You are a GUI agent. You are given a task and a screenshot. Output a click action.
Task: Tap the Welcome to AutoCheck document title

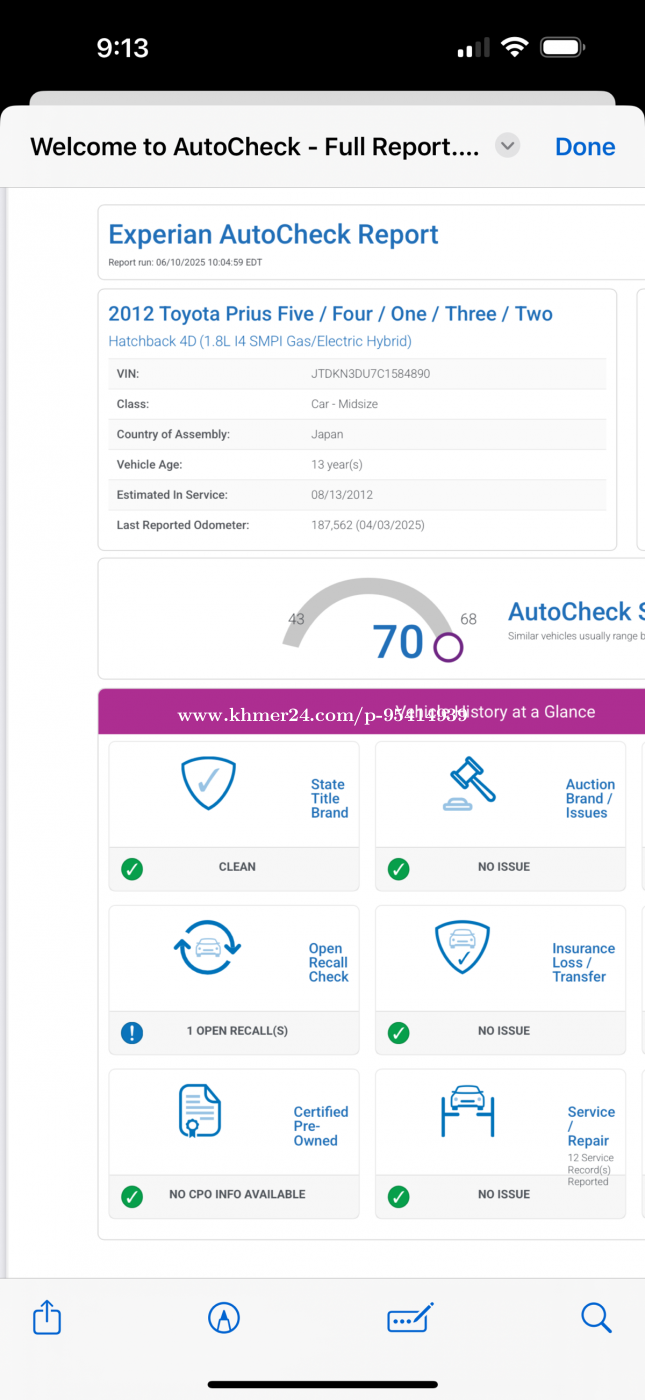point(255,147)
